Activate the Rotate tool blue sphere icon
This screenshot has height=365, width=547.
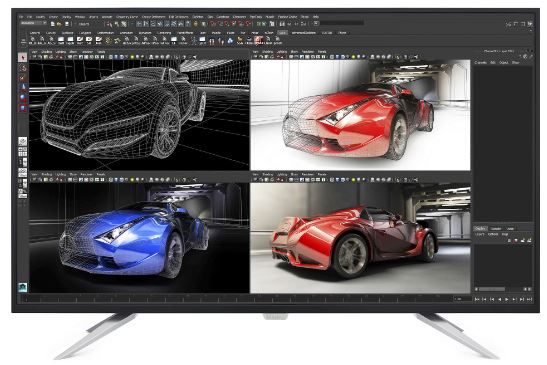pyautogui.click(x=23, y=98)
